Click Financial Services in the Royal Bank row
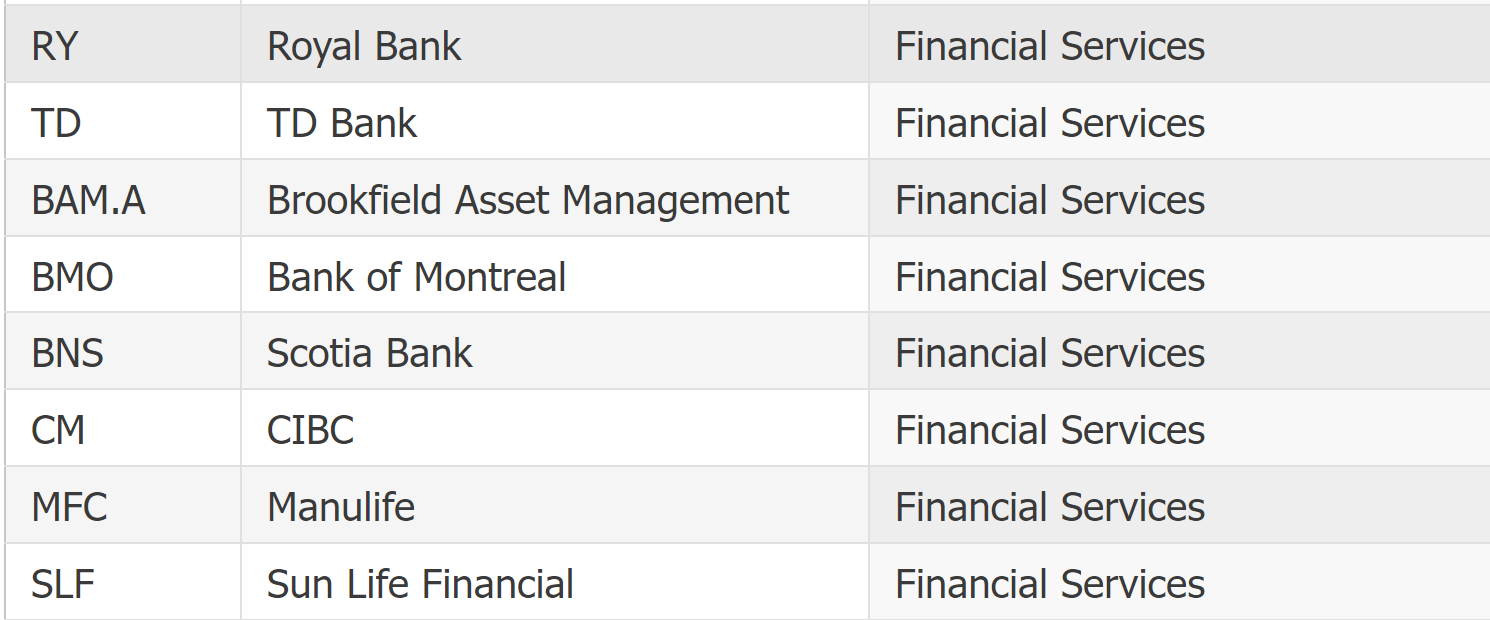The width and height of the screenshot is (1490, 620). [x=1050, y=46]
